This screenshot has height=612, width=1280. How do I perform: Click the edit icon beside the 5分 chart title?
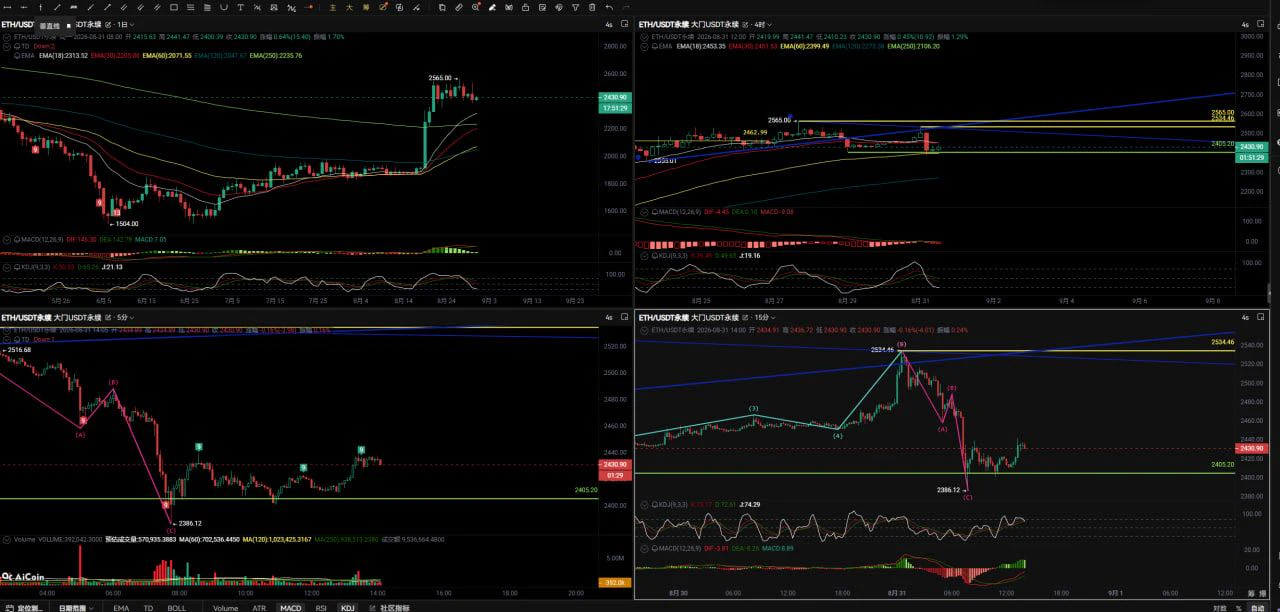pyautogui.click(x=108, y=317)
